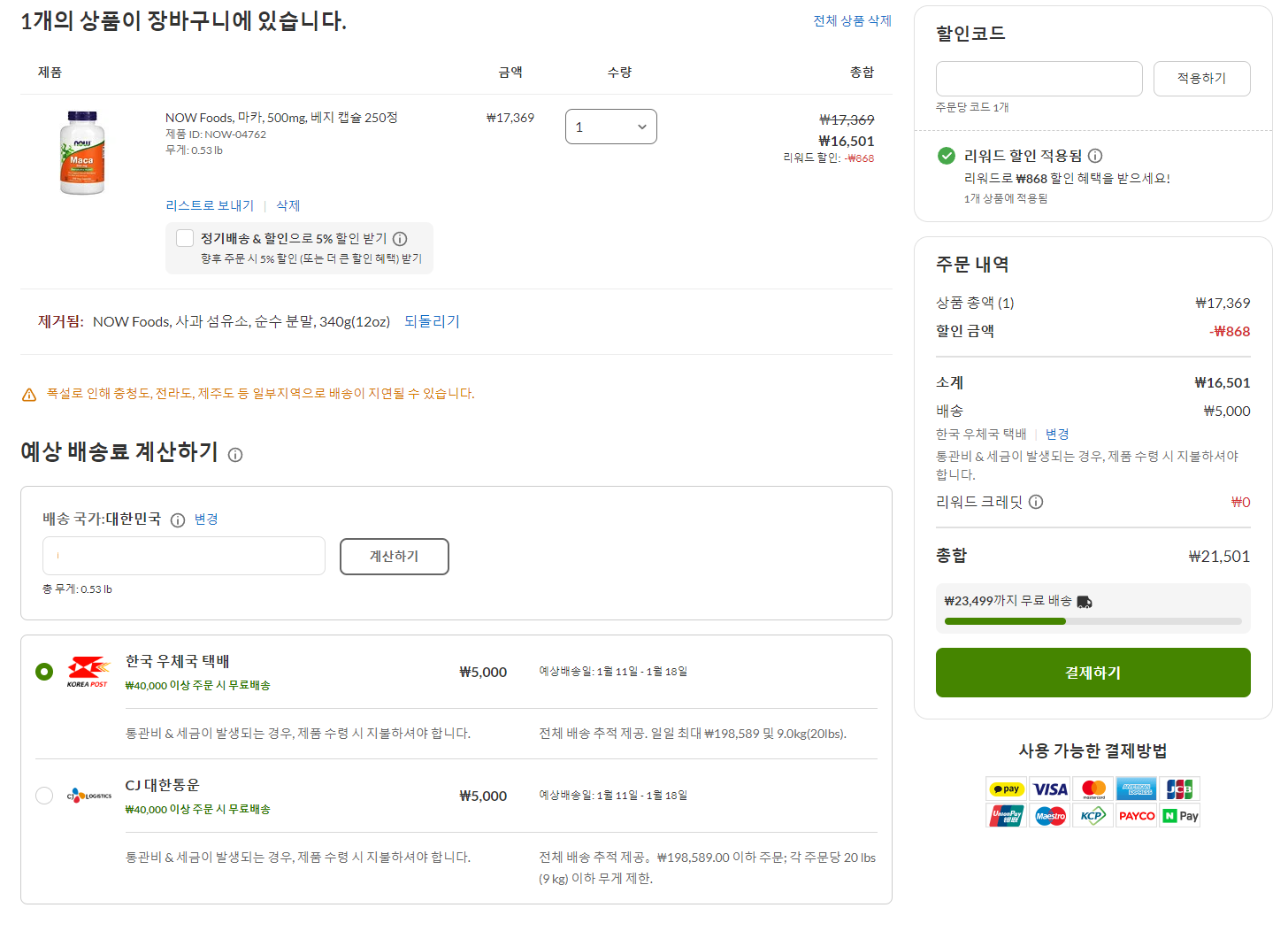Click the Kakao Pay payment icon
The height and width of the screenshot is (931, 1288).
pyautogui.click(x=1006, y=789)
